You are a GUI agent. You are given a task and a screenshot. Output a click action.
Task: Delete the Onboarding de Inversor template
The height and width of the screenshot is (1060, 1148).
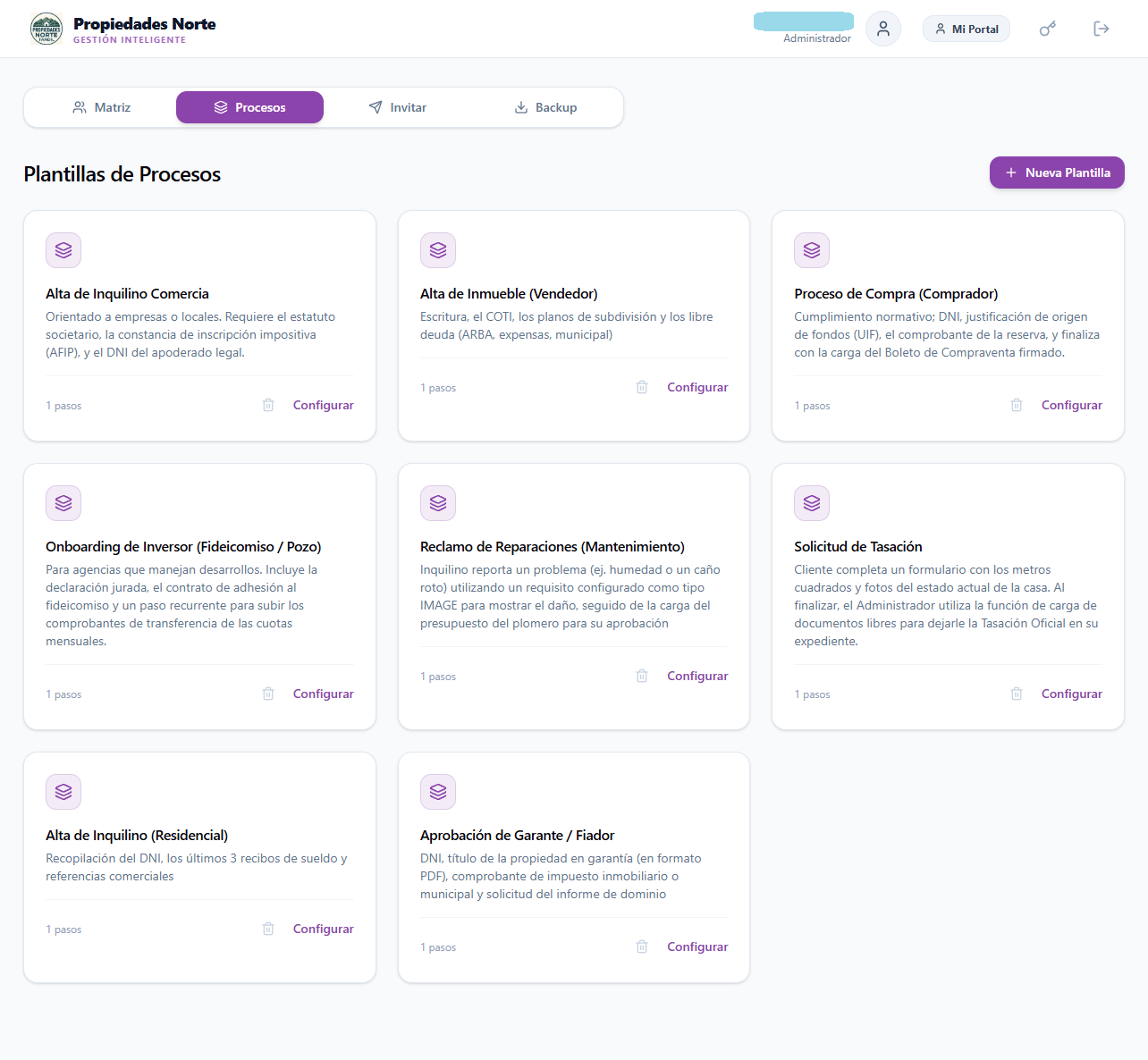268,694
